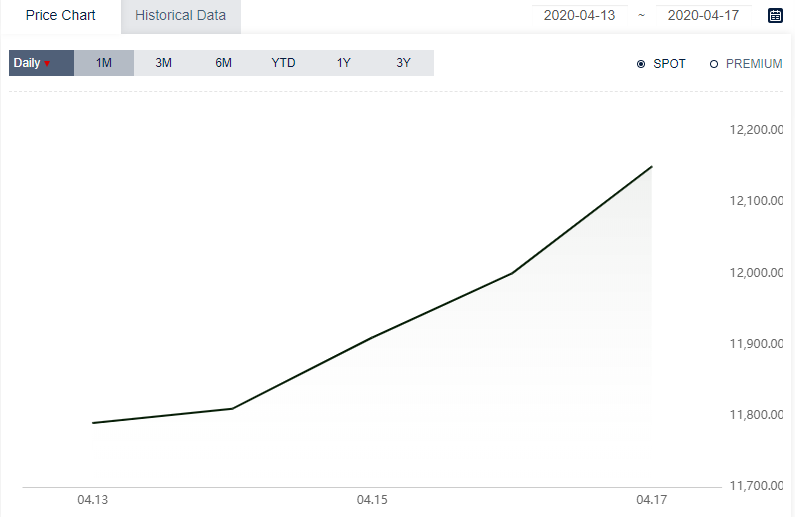Choose the 1Y time range
795x517 pixels.
tap(344, 63)
